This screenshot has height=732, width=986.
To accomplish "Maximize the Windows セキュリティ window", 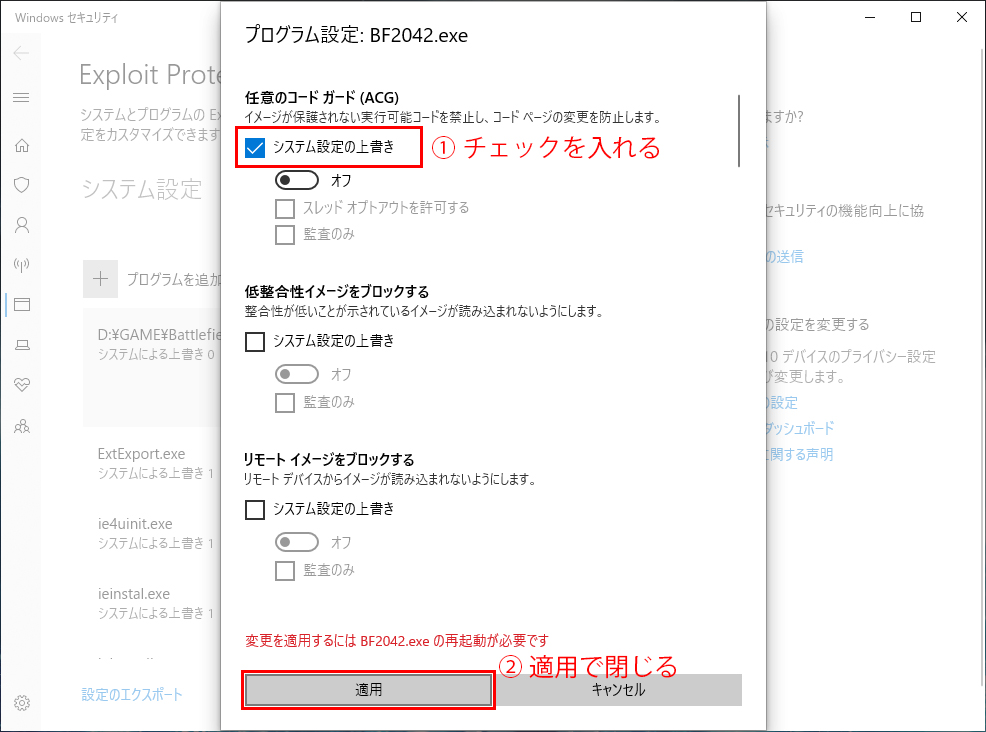I will click(916, 18).
